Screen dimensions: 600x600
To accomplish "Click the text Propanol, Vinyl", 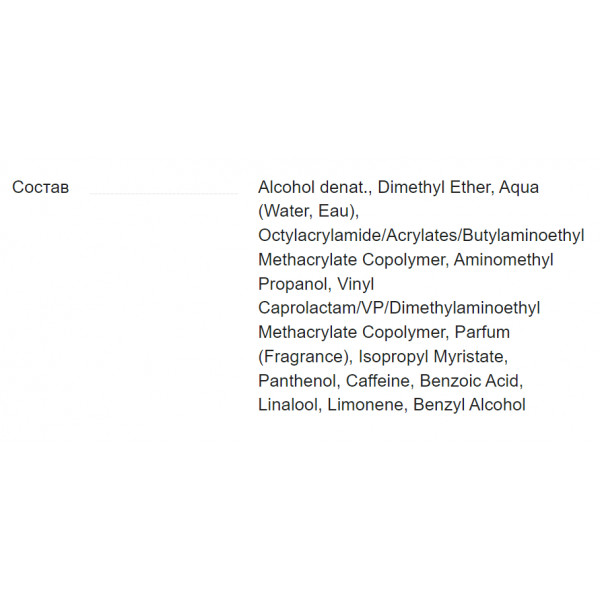I will click(x=316, y=284).
